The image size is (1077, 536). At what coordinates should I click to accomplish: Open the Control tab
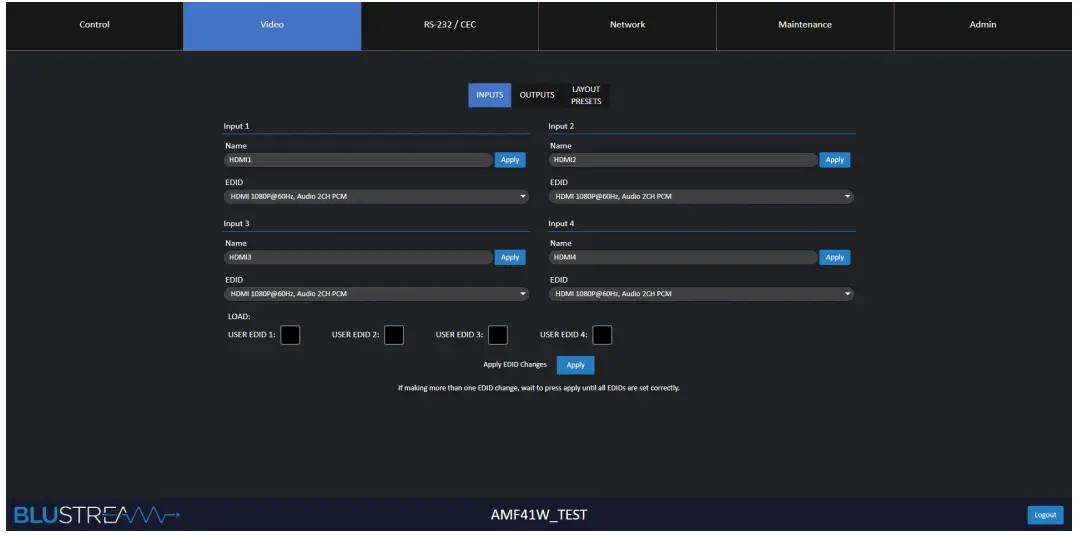coord(95,25)
